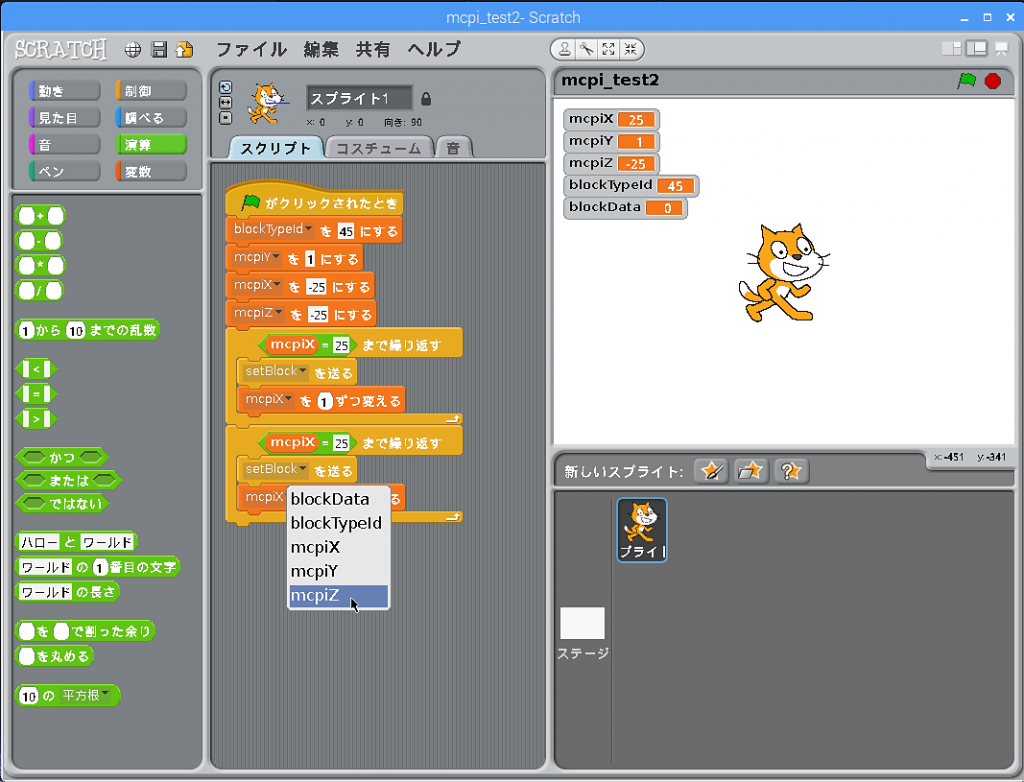
Task: Get a surprise sprite with question-mark icon
Action: 790,471
